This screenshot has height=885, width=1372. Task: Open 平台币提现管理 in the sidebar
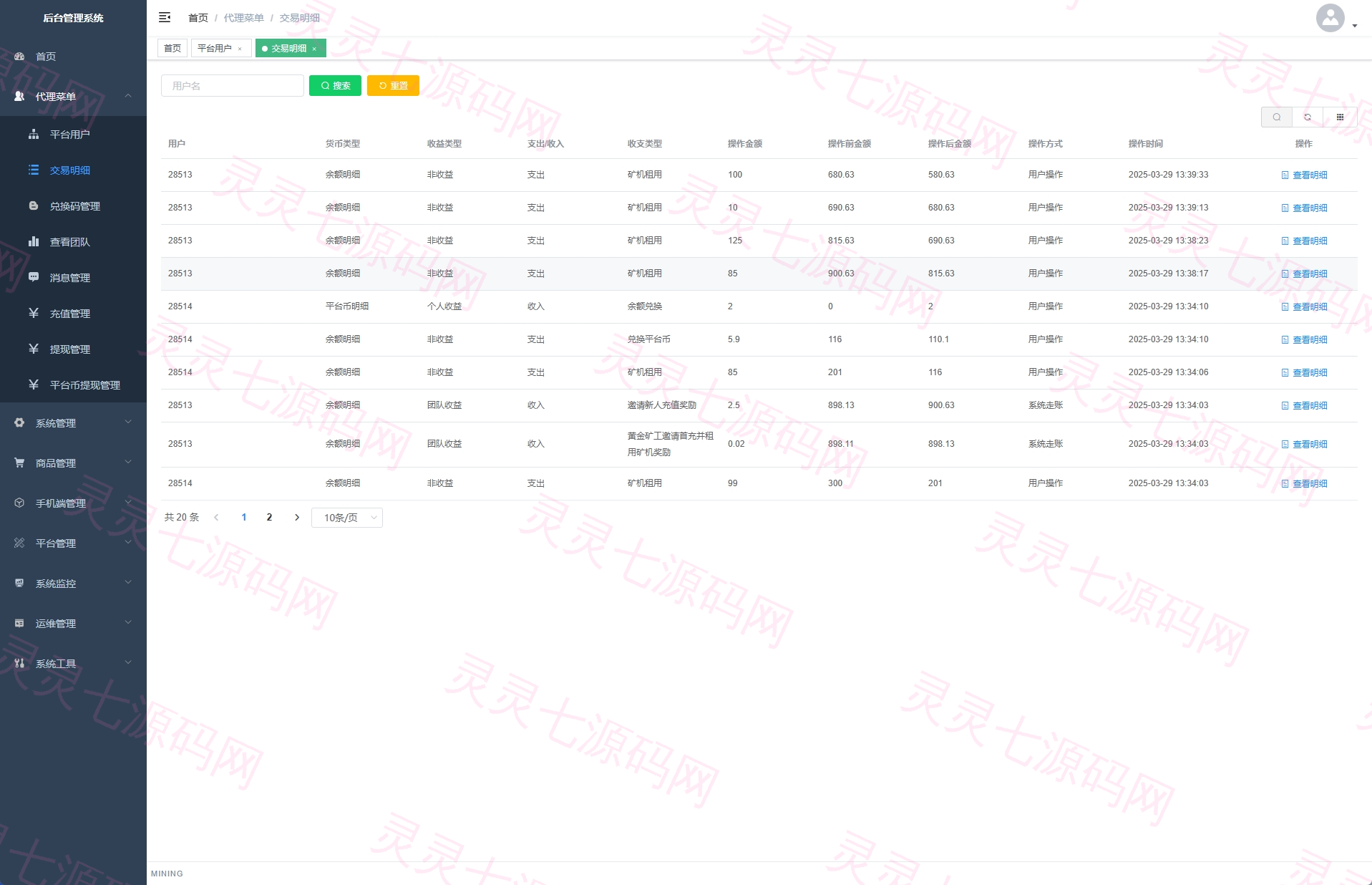coord(73,385)
